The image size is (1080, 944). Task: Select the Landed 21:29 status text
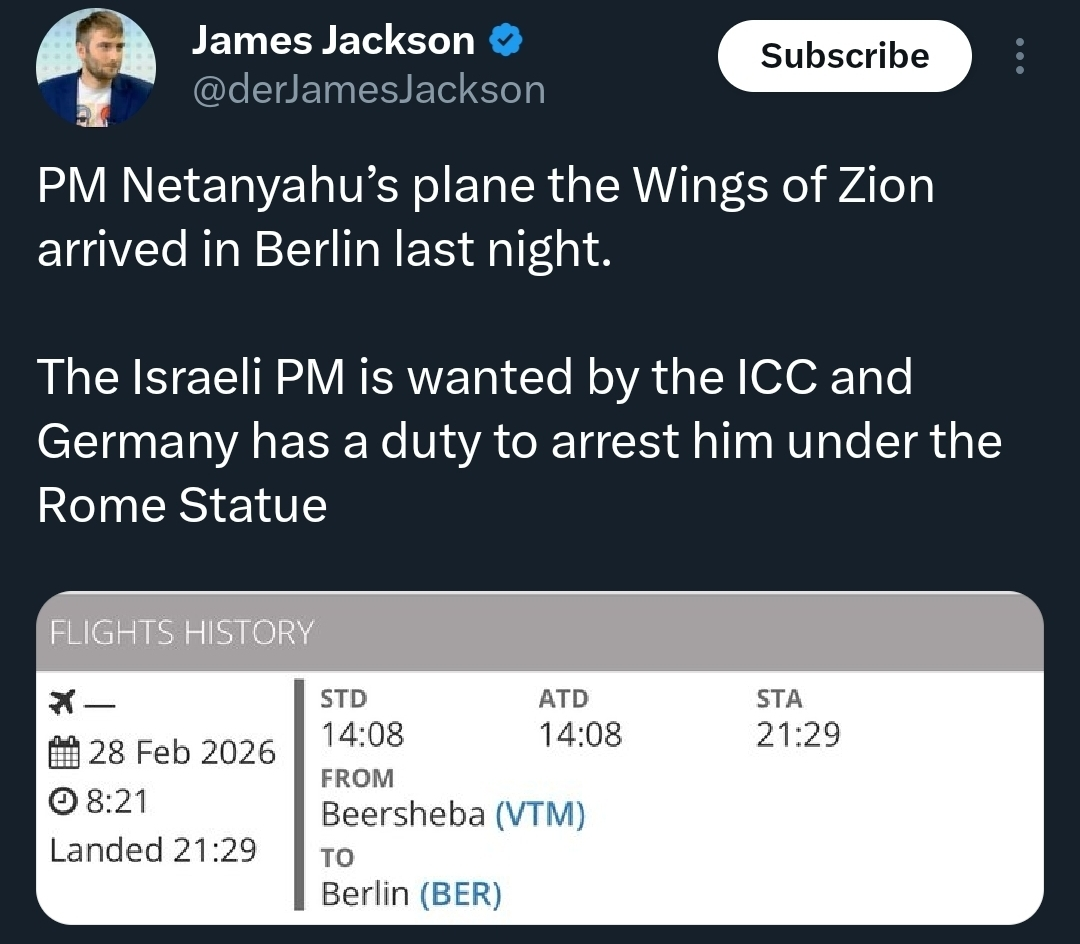pos(153,850)
